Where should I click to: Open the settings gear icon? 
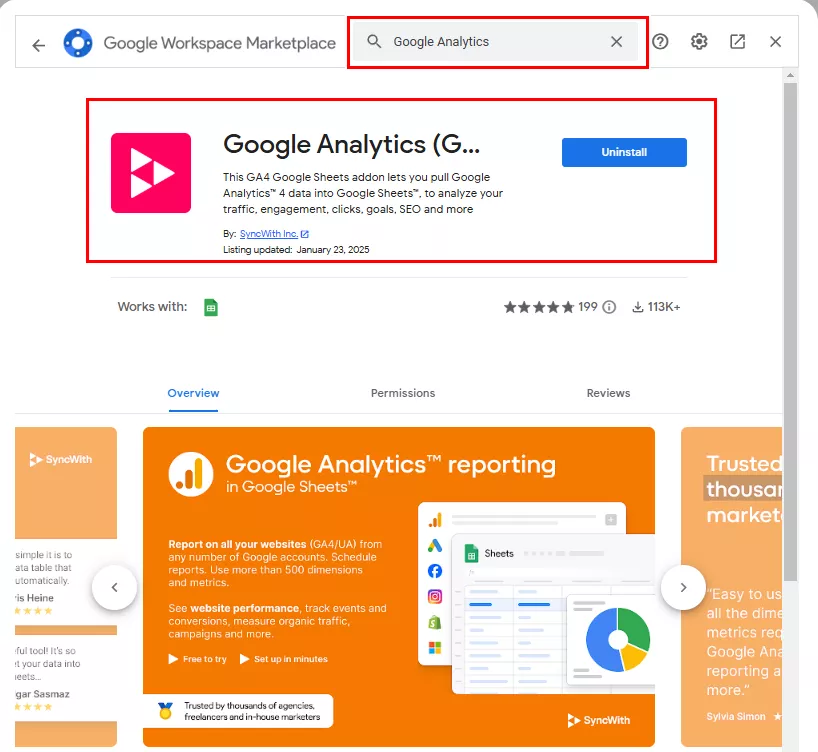tap(699, 42)
